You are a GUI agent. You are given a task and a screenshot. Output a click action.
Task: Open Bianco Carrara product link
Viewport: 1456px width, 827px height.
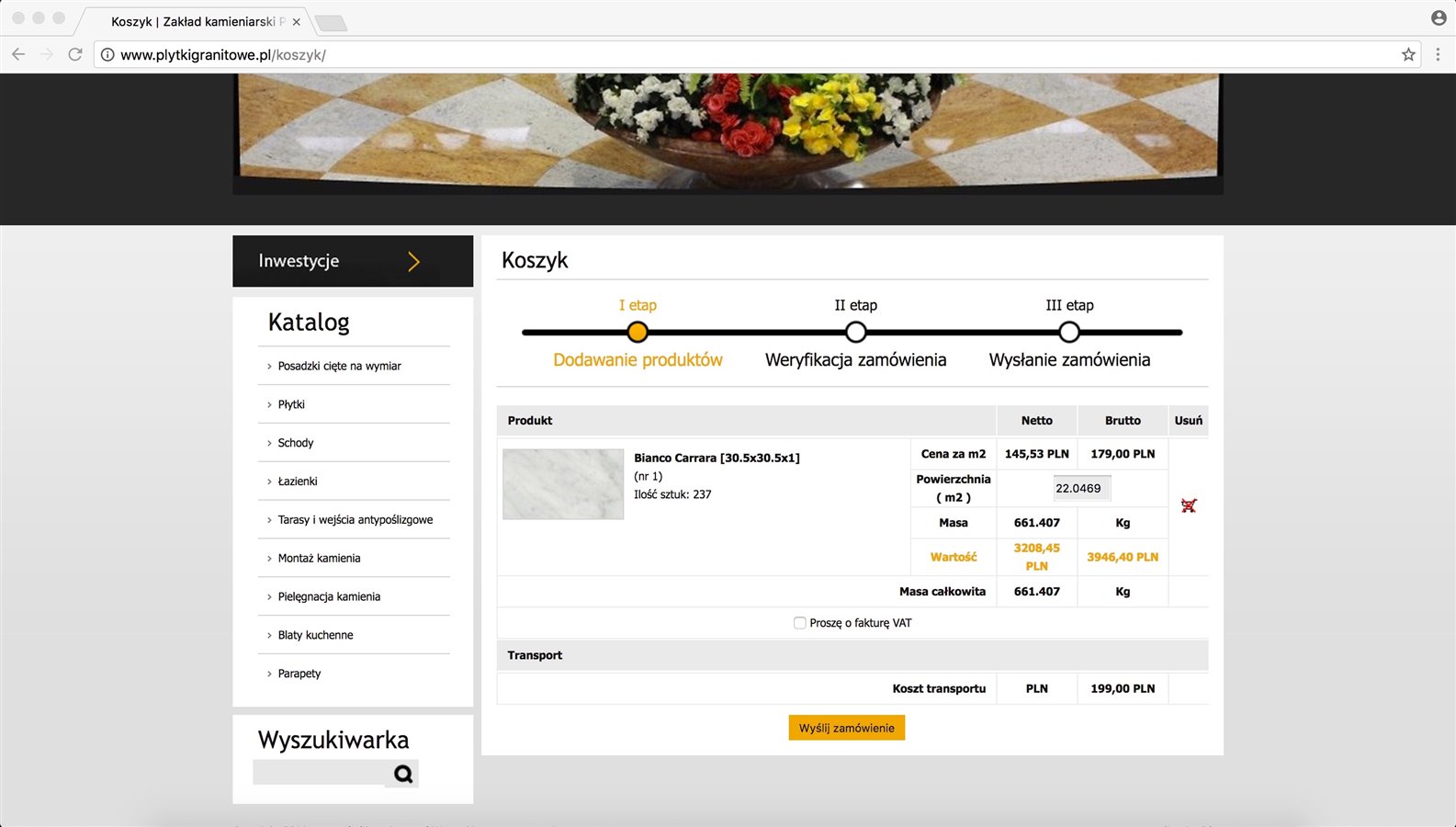point(717,458)
